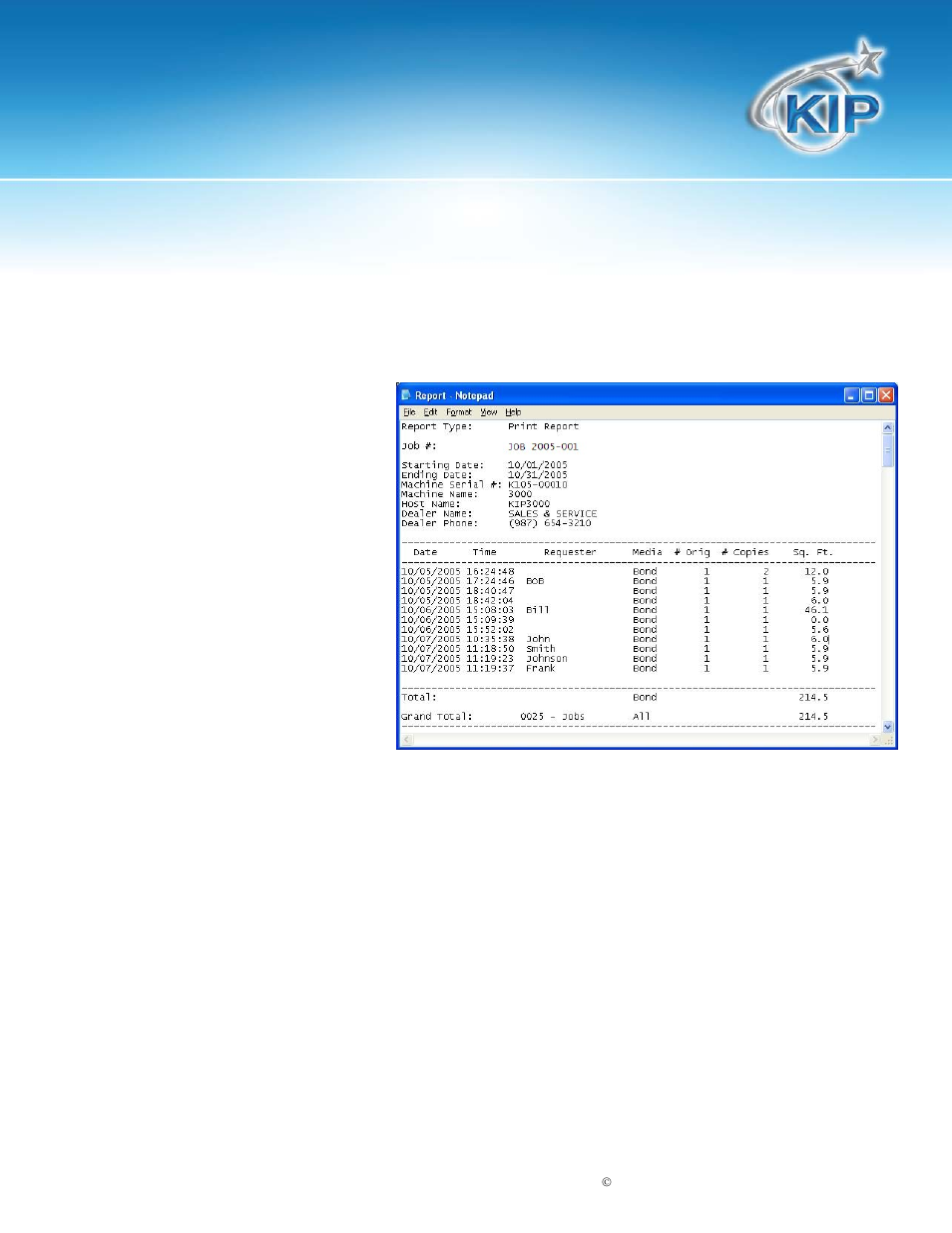Click timestamp '10/05/2005 16:24:48'

point(458,572)
